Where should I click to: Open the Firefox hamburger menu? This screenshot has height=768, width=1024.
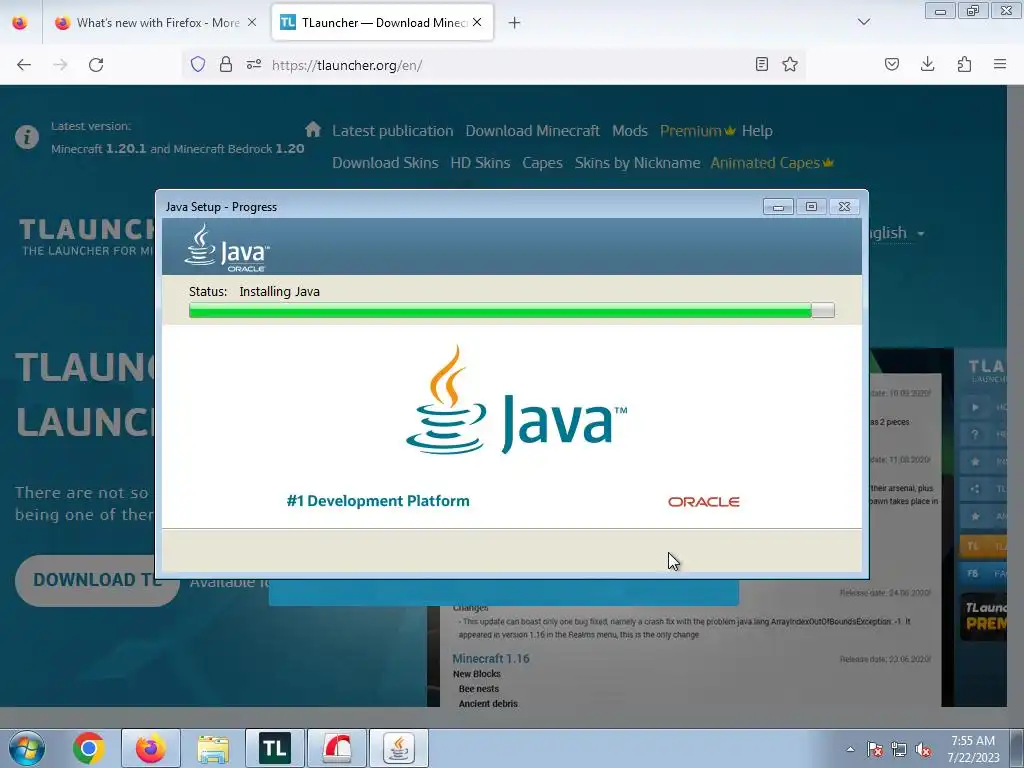tap(1000, 64)
